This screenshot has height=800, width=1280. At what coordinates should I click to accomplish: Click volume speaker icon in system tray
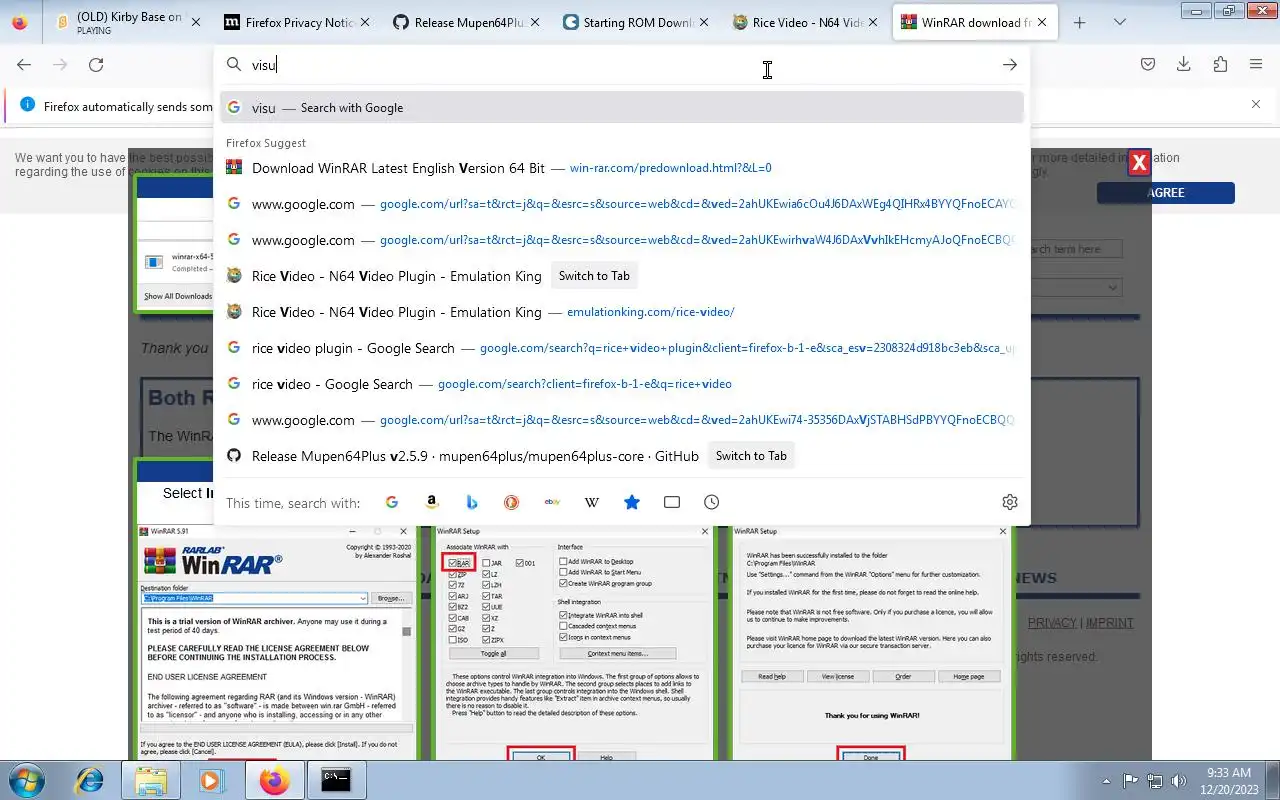point(1180,781)
